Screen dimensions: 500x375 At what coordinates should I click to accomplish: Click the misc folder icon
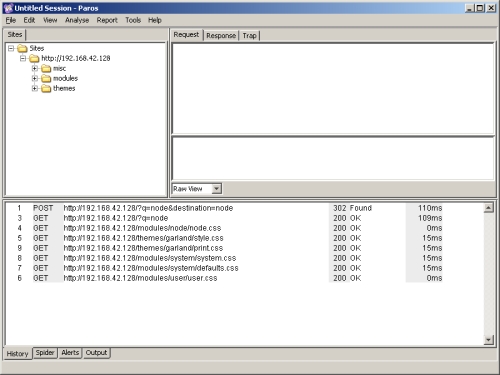(46, 69)
